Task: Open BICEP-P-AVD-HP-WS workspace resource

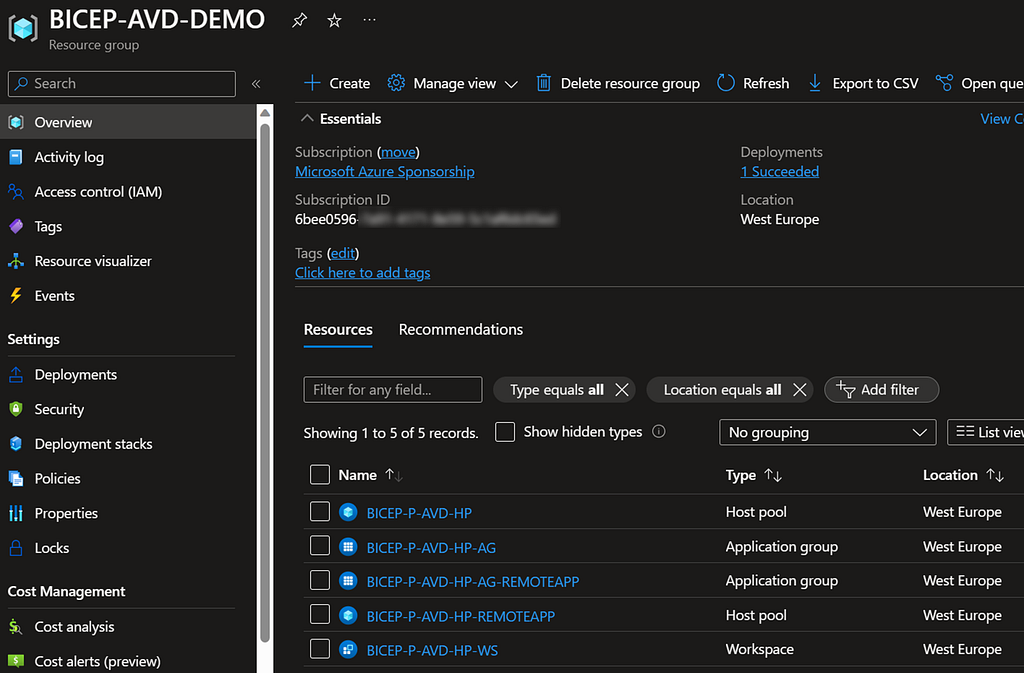Action: click(x=432, y=651)
